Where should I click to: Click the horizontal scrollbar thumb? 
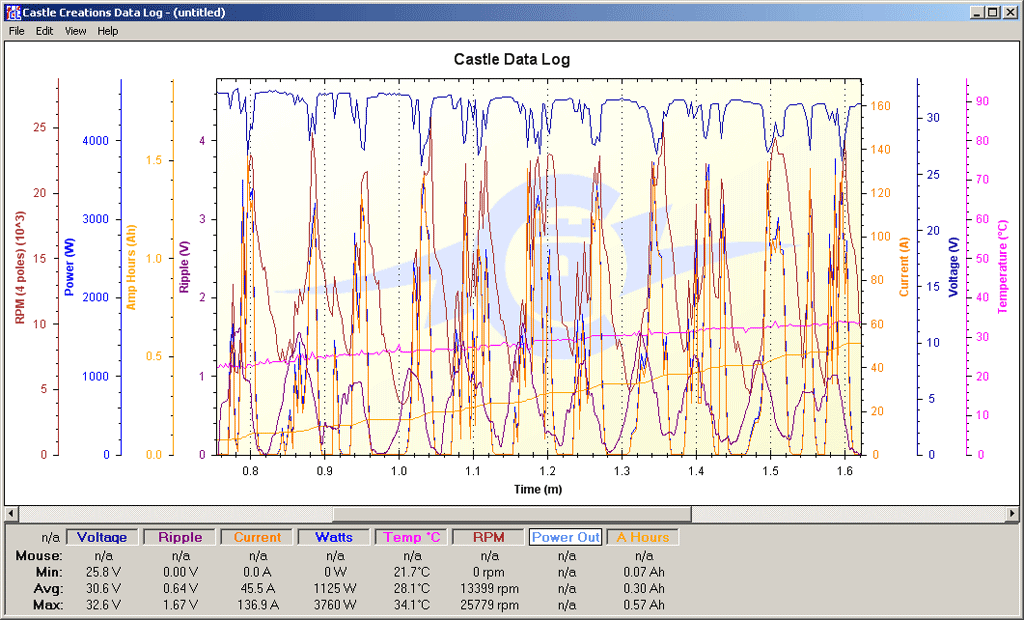(513, 514)
